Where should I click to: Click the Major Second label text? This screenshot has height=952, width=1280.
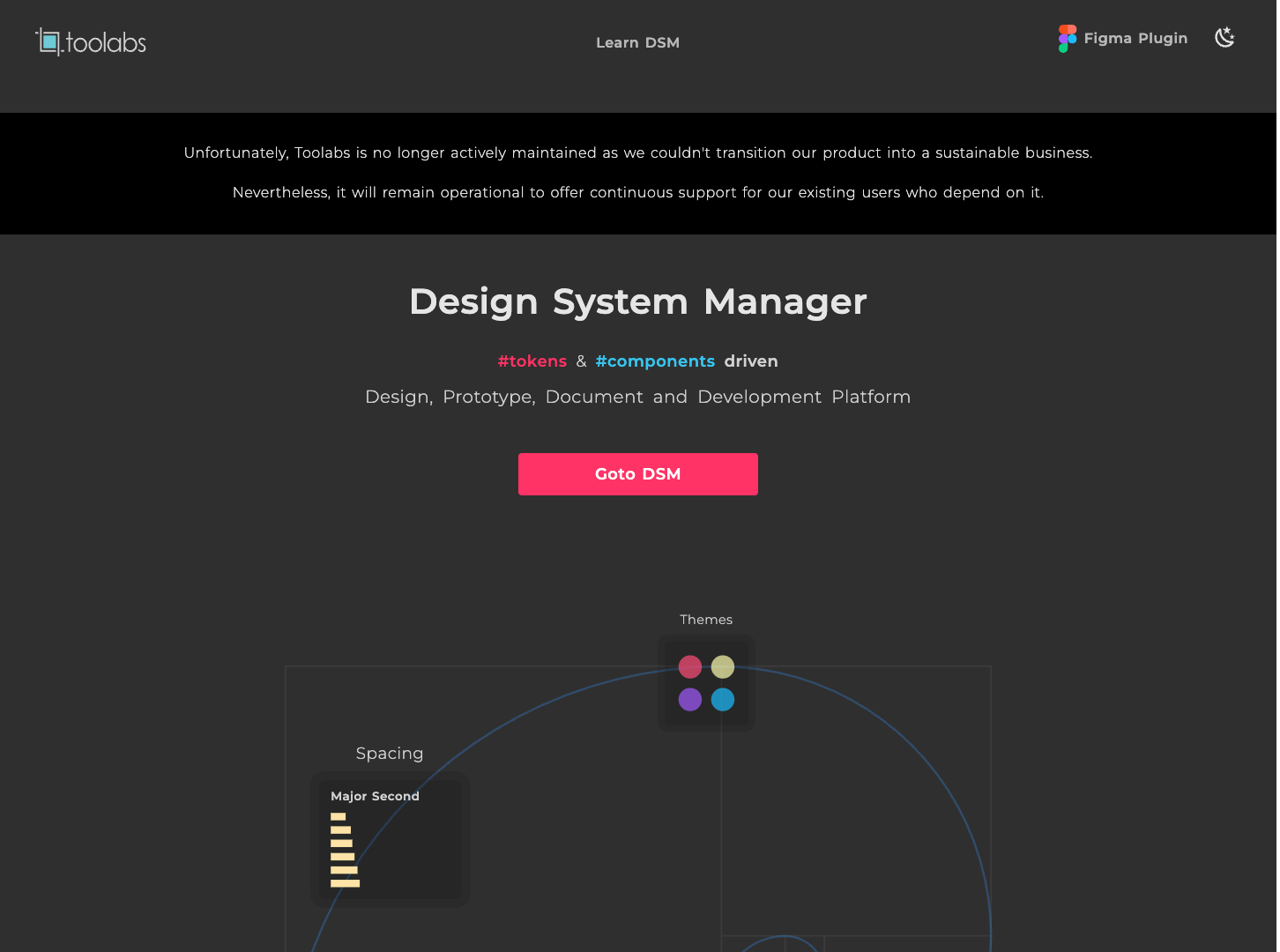(x=375, y=796)
